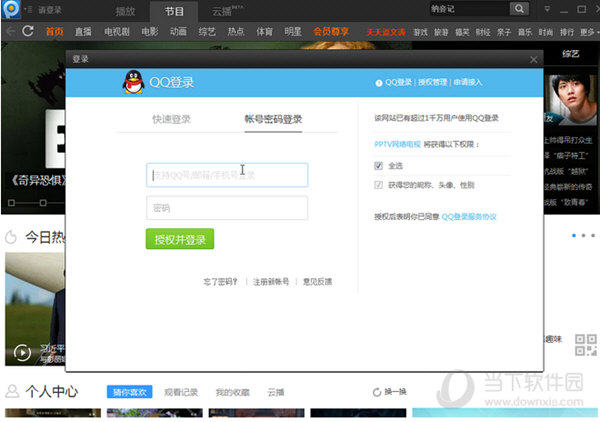Select the 我的收藏 tab
Screen dimensions: 600x422
pyautogui.click(x=233, y=392)
